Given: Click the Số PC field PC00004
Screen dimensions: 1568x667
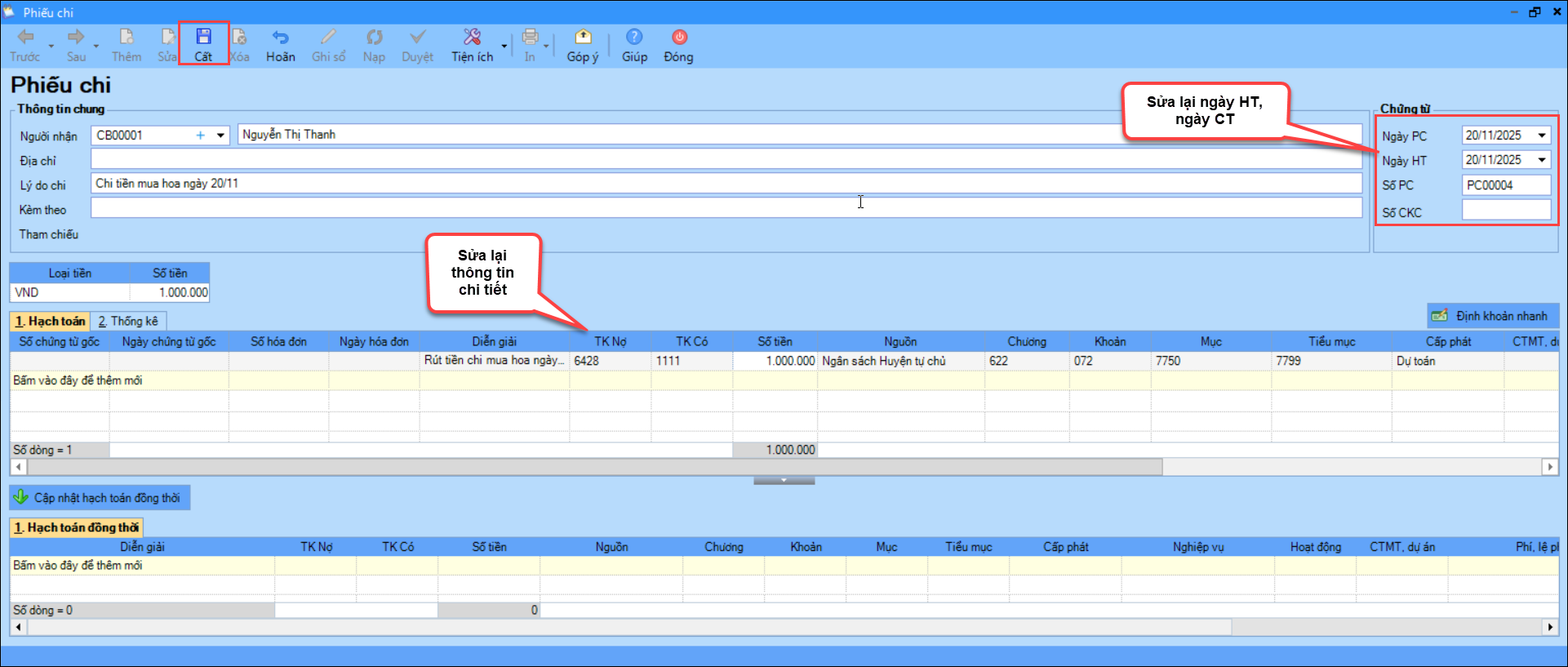Looking at the screenshot, I should click(1506, 185).
